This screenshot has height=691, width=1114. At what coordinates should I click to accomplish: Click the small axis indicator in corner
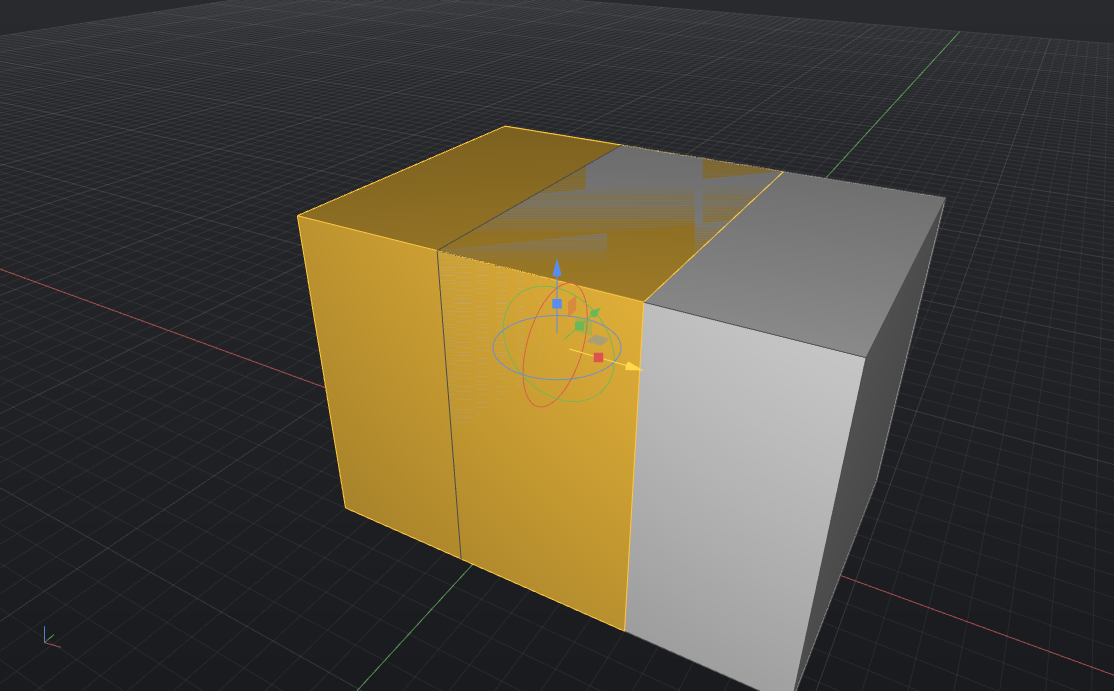click(x=51, y=637)
